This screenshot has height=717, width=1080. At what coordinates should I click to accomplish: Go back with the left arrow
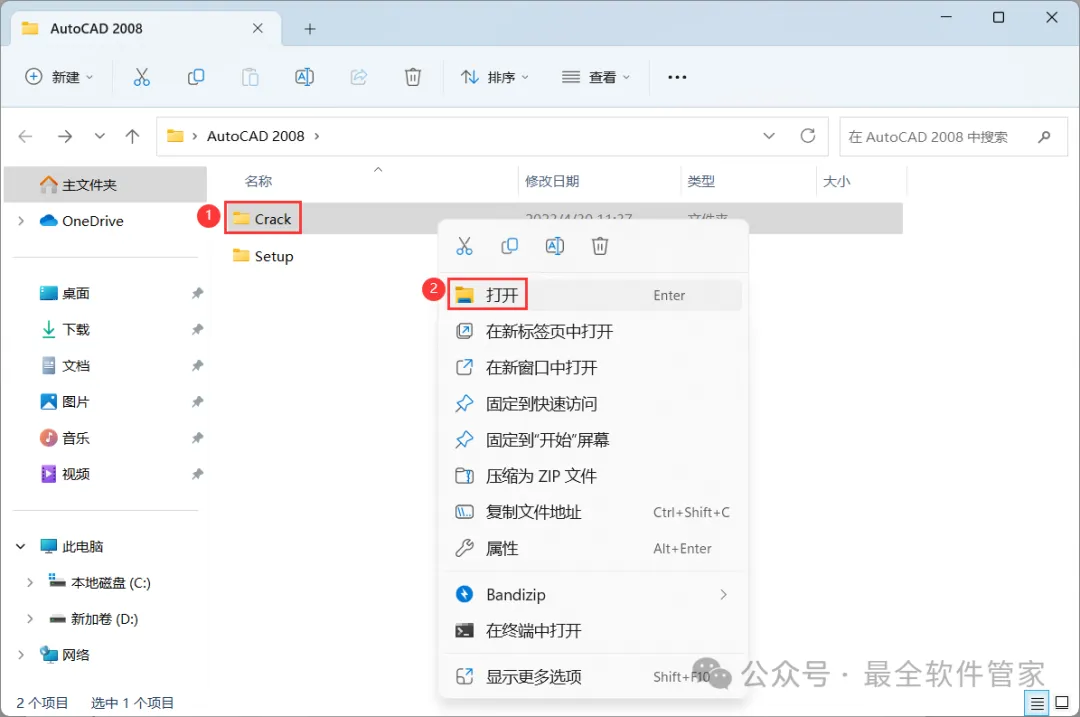point(25,136)
